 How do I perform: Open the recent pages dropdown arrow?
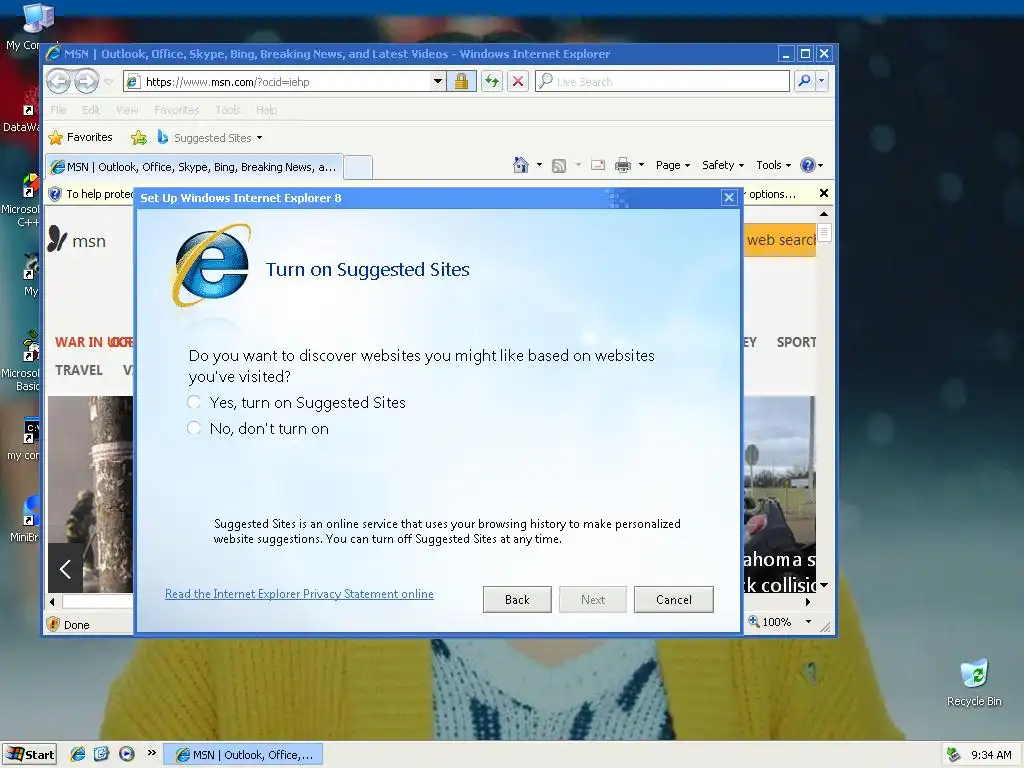108,82
